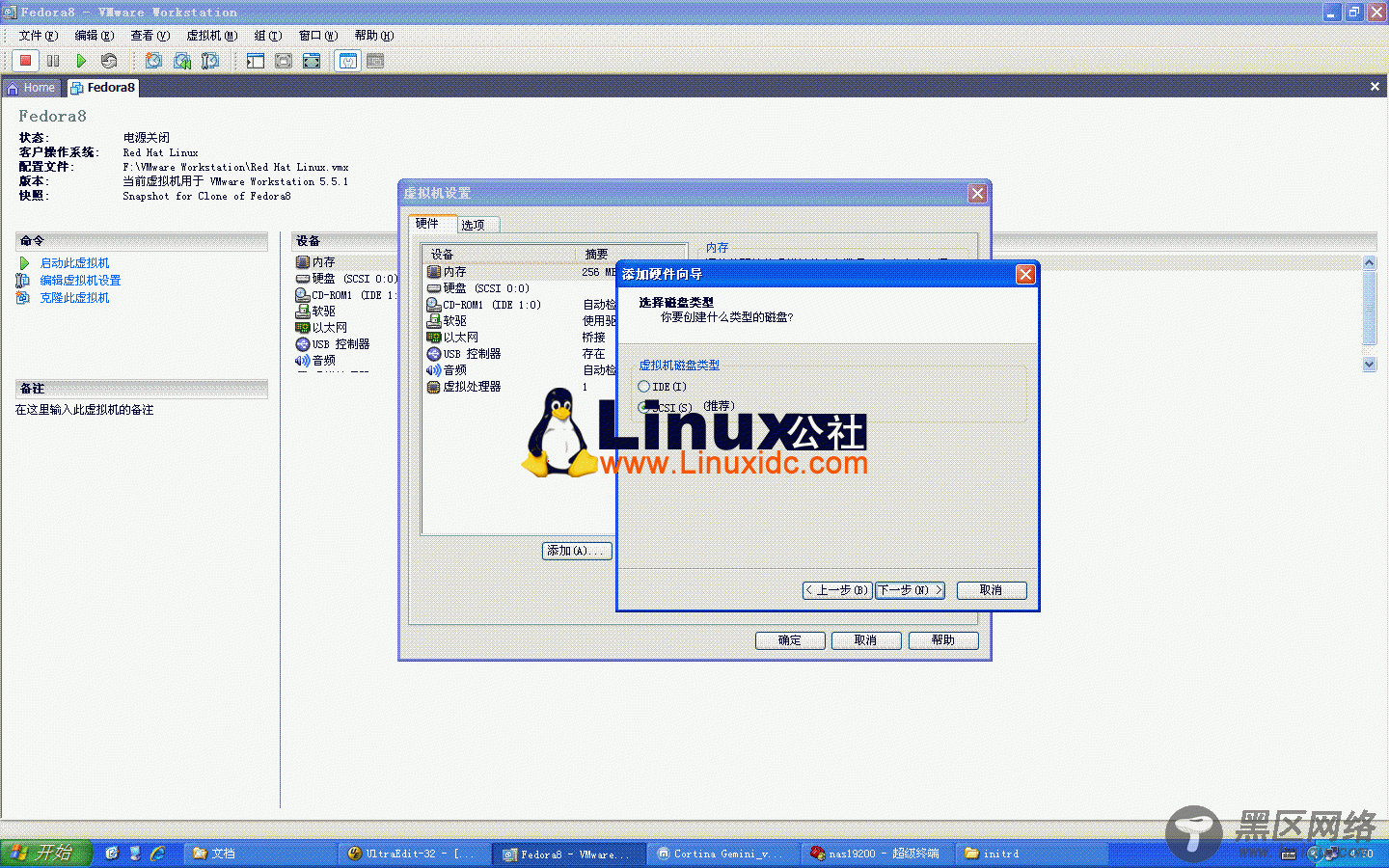Open the 文件(F) menu
The image size is (1389, 868).
tap(39, 36)
